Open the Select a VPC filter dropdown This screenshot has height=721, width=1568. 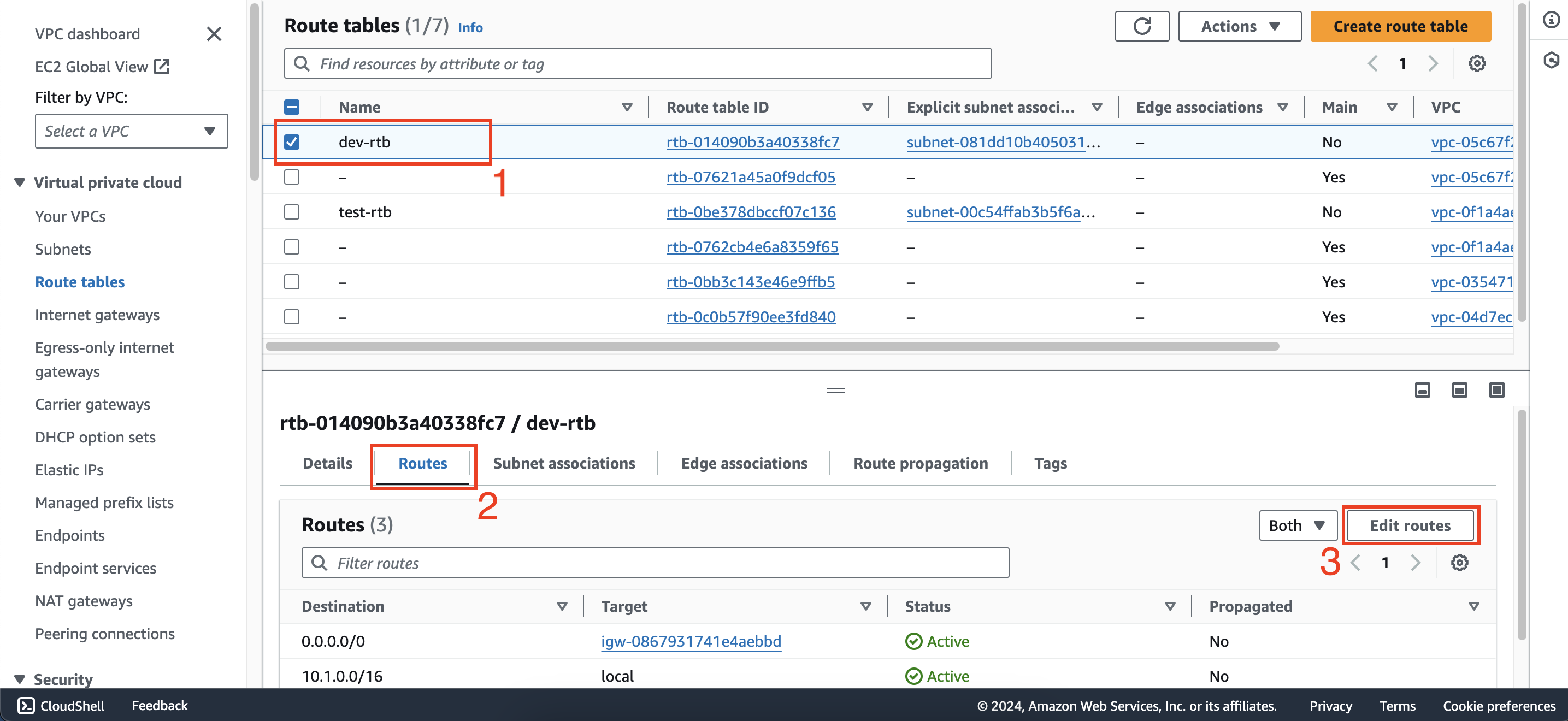click(132, 131)
